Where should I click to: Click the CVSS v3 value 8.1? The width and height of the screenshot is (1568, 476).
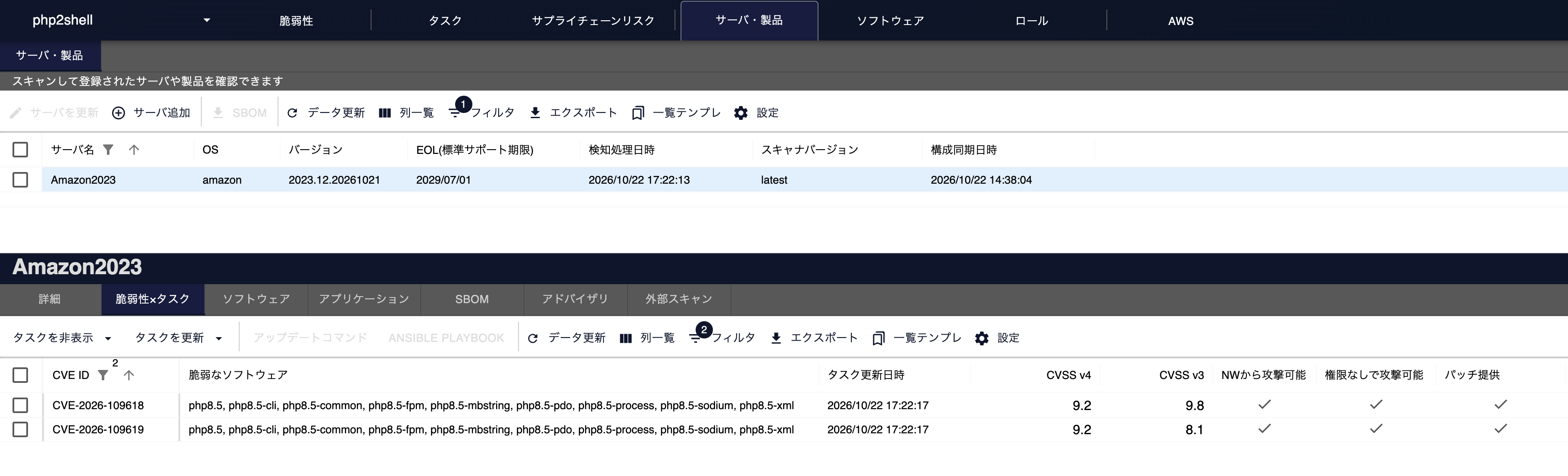(x=1194, y=430)
